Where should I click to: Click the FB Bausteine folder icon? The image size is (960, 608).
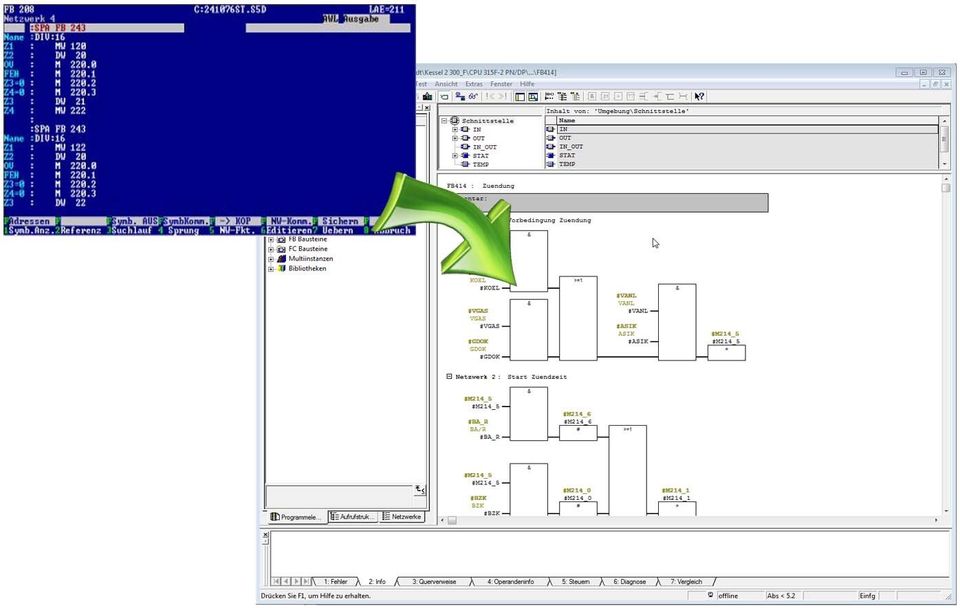pyautogui.click(x=281, y=239)
